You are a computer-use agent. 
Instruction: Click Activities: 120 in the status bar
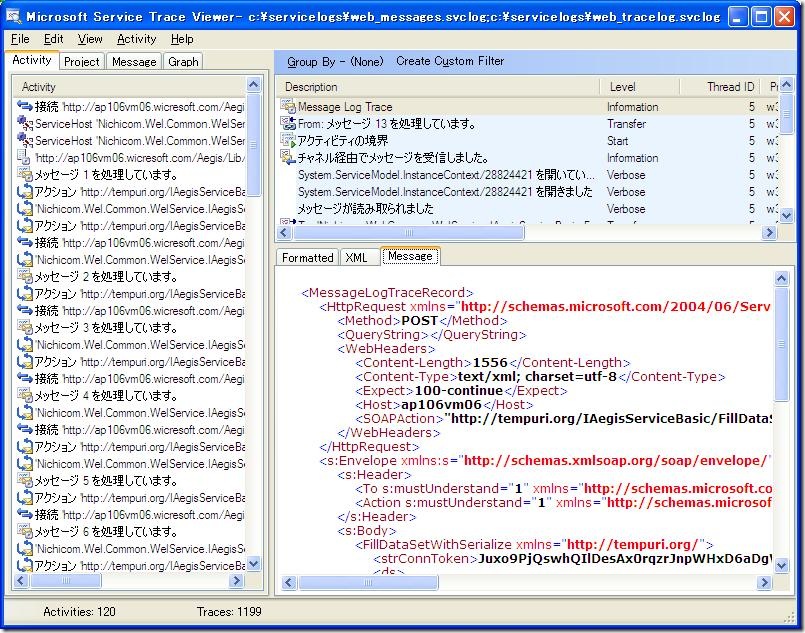click(x=79, y=611)
